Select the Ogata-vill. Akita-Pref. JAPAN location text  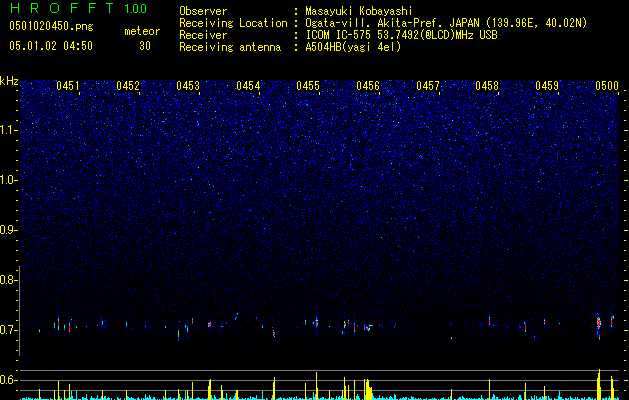446,23
